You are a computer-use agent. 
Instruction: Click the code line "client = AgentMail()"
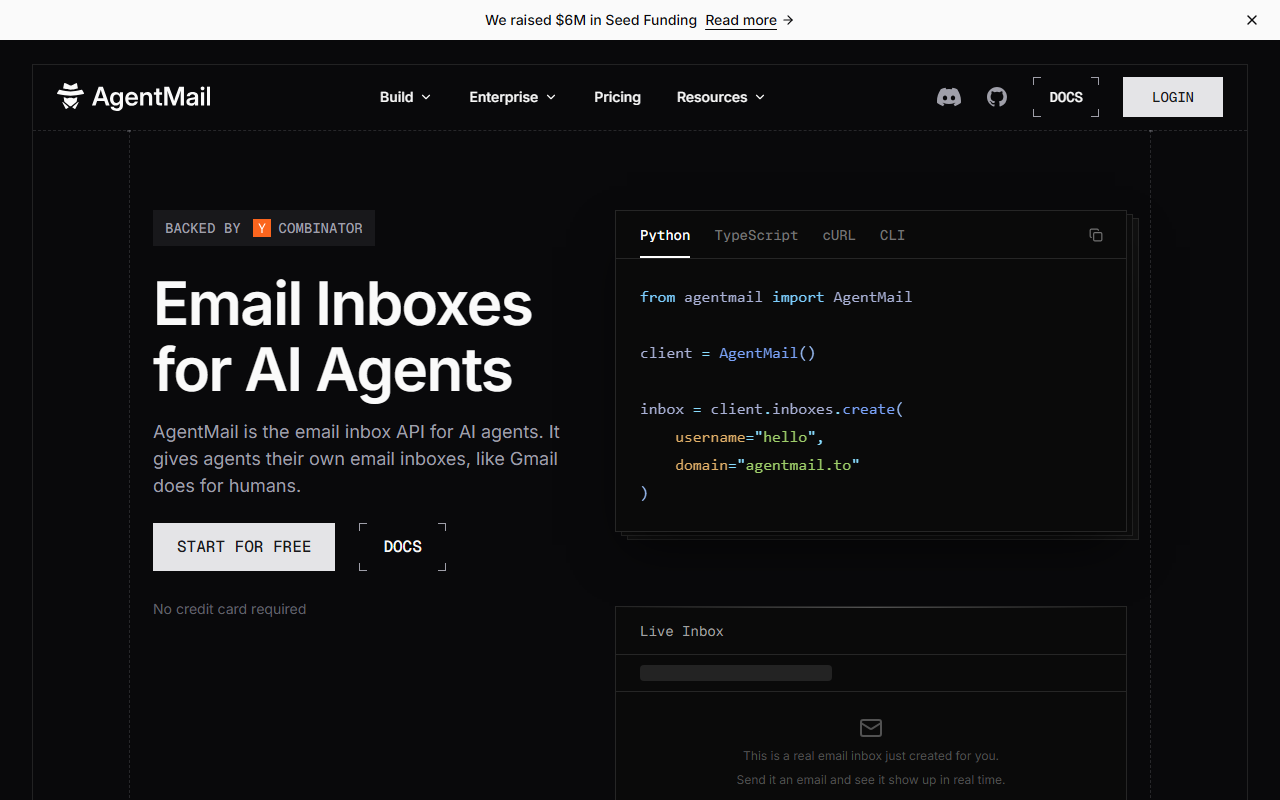[x=728, y=353]
